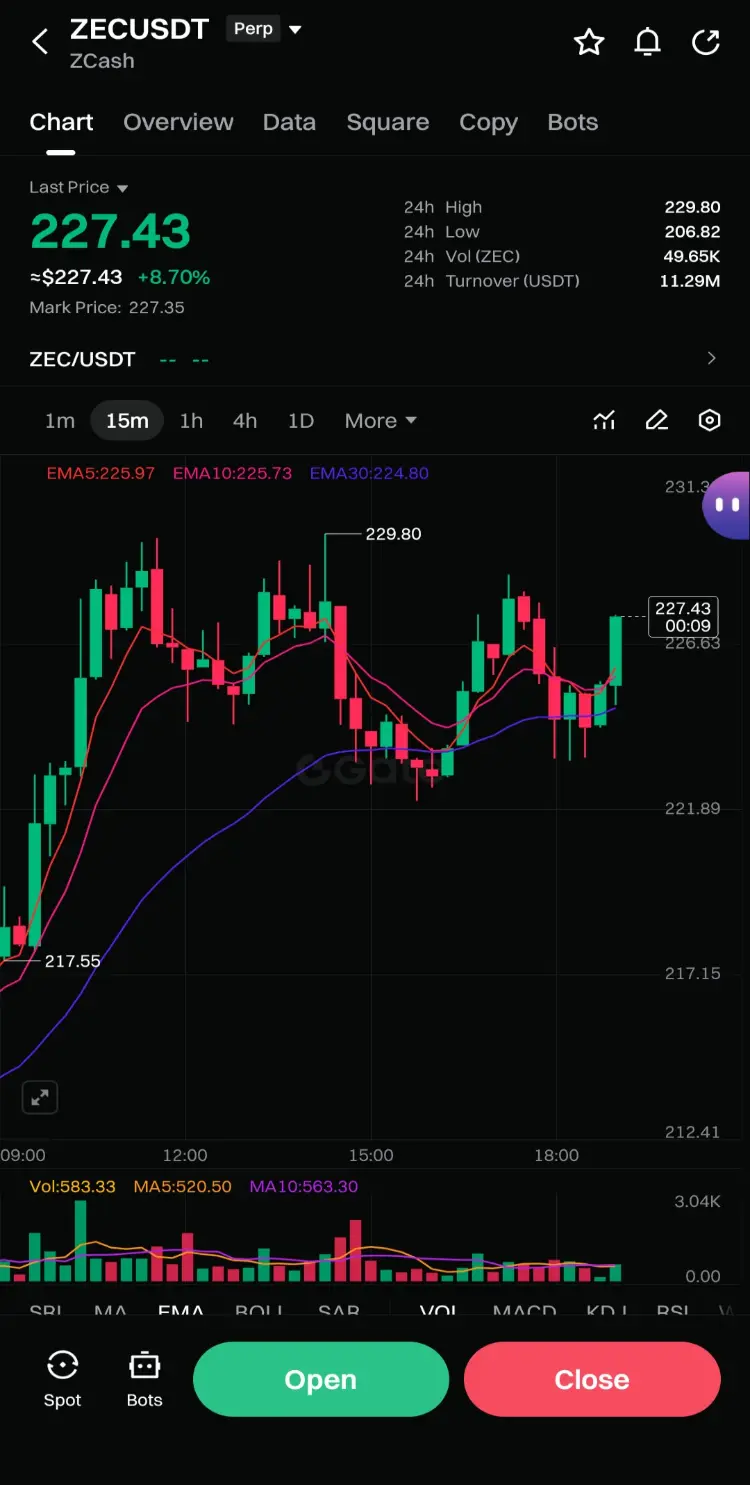Expand the Last Price selector
This screenshot has width=750, height=1485.
pos(79,187)
